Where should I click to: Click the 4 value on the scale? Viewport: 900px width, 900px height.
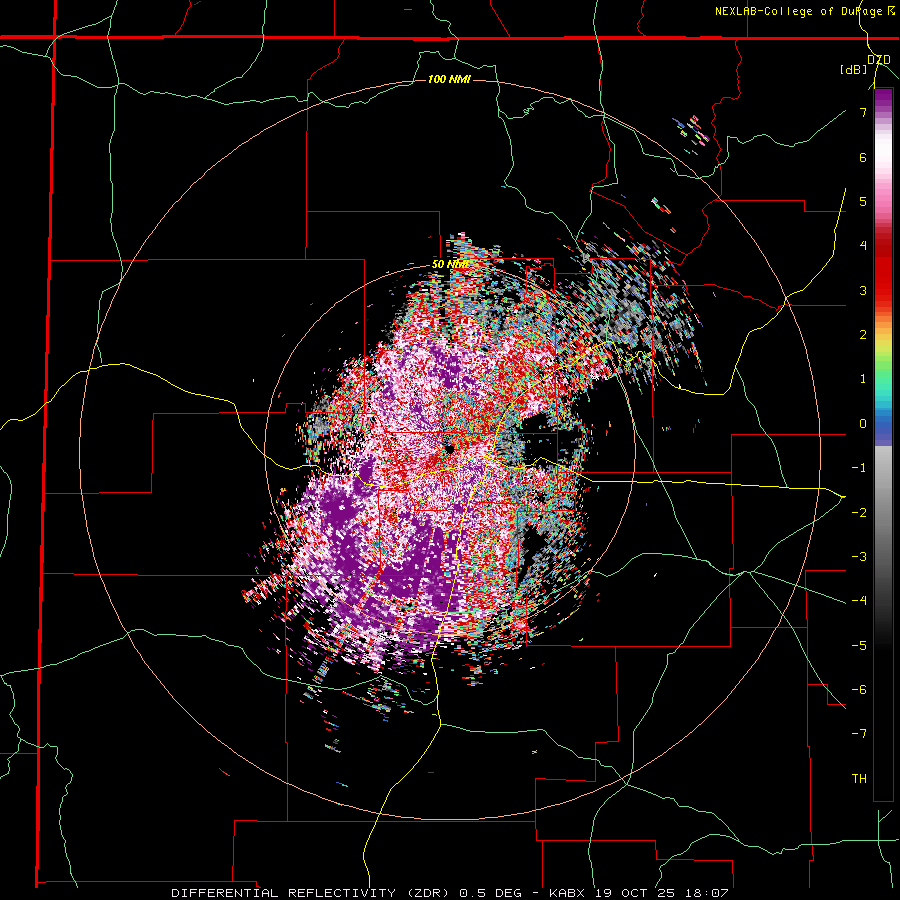click(x=863, y=246)
